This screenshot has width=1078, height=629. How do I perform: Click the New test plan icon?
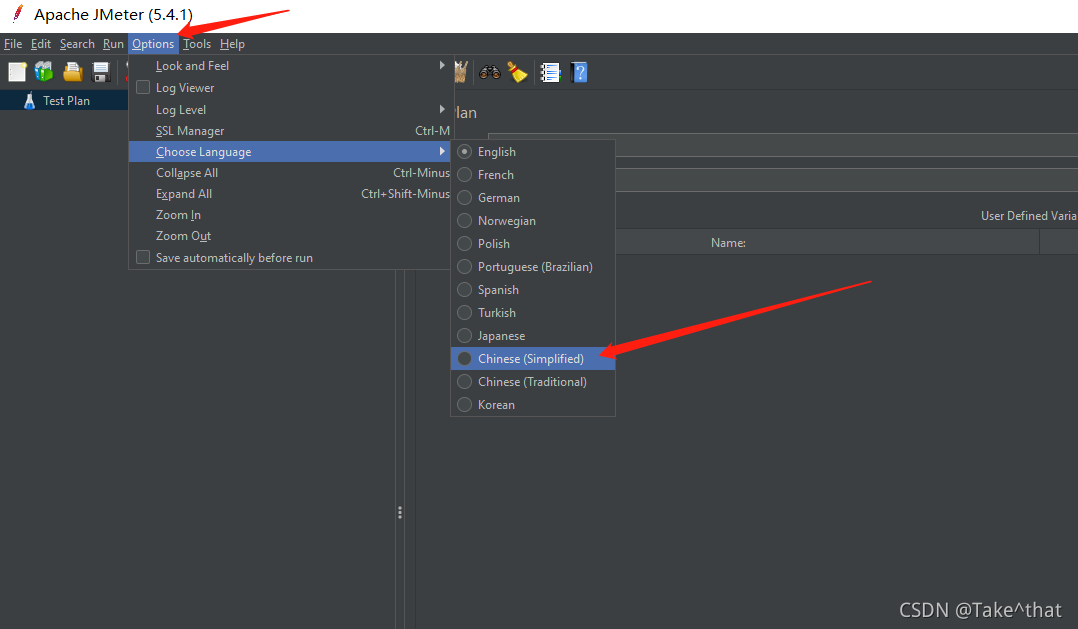(x=17, y=72)
